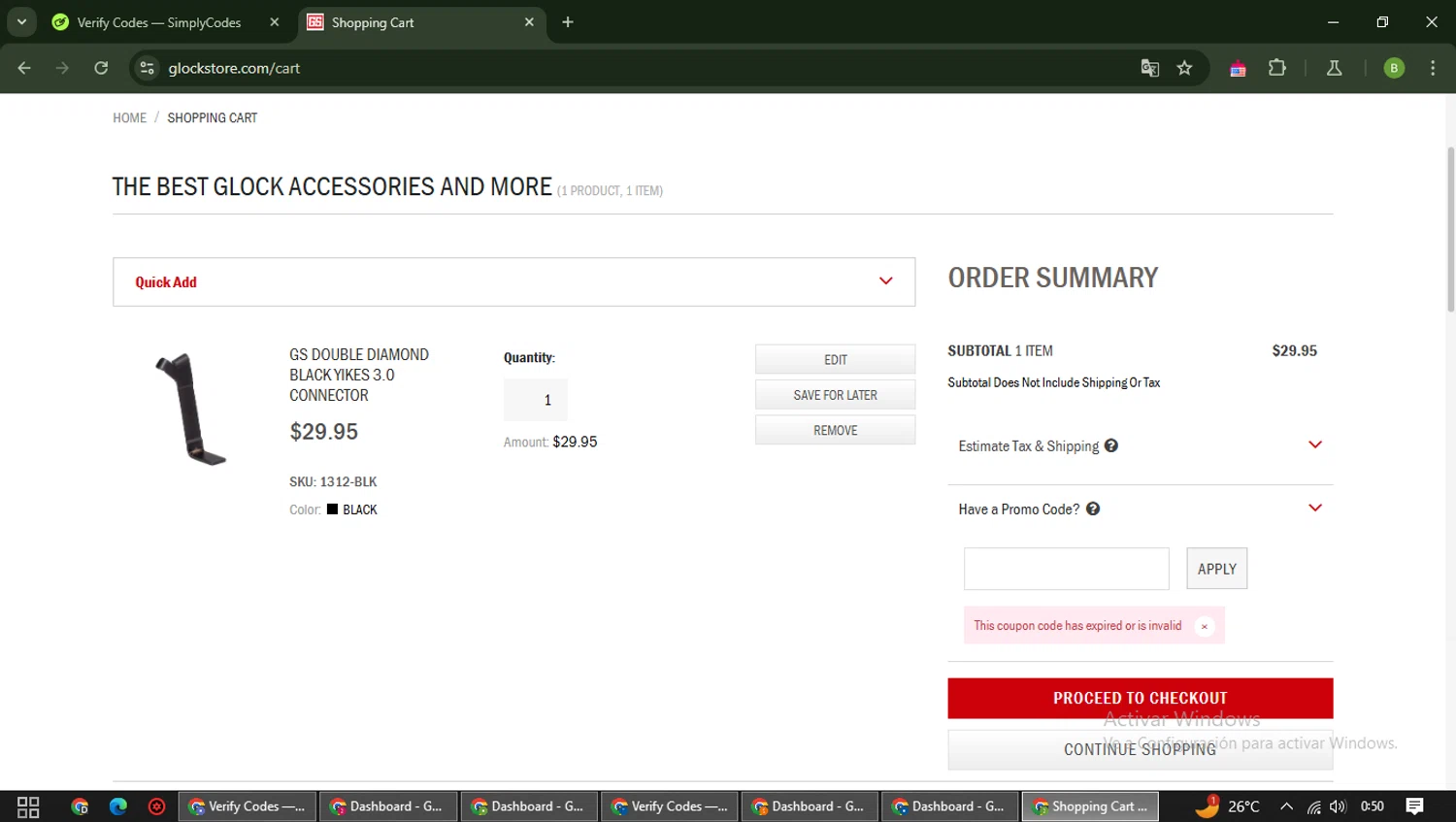Apply the promo code with APPLY button
This screenshot has height=822, width=1456.
tap(1216, 569)
